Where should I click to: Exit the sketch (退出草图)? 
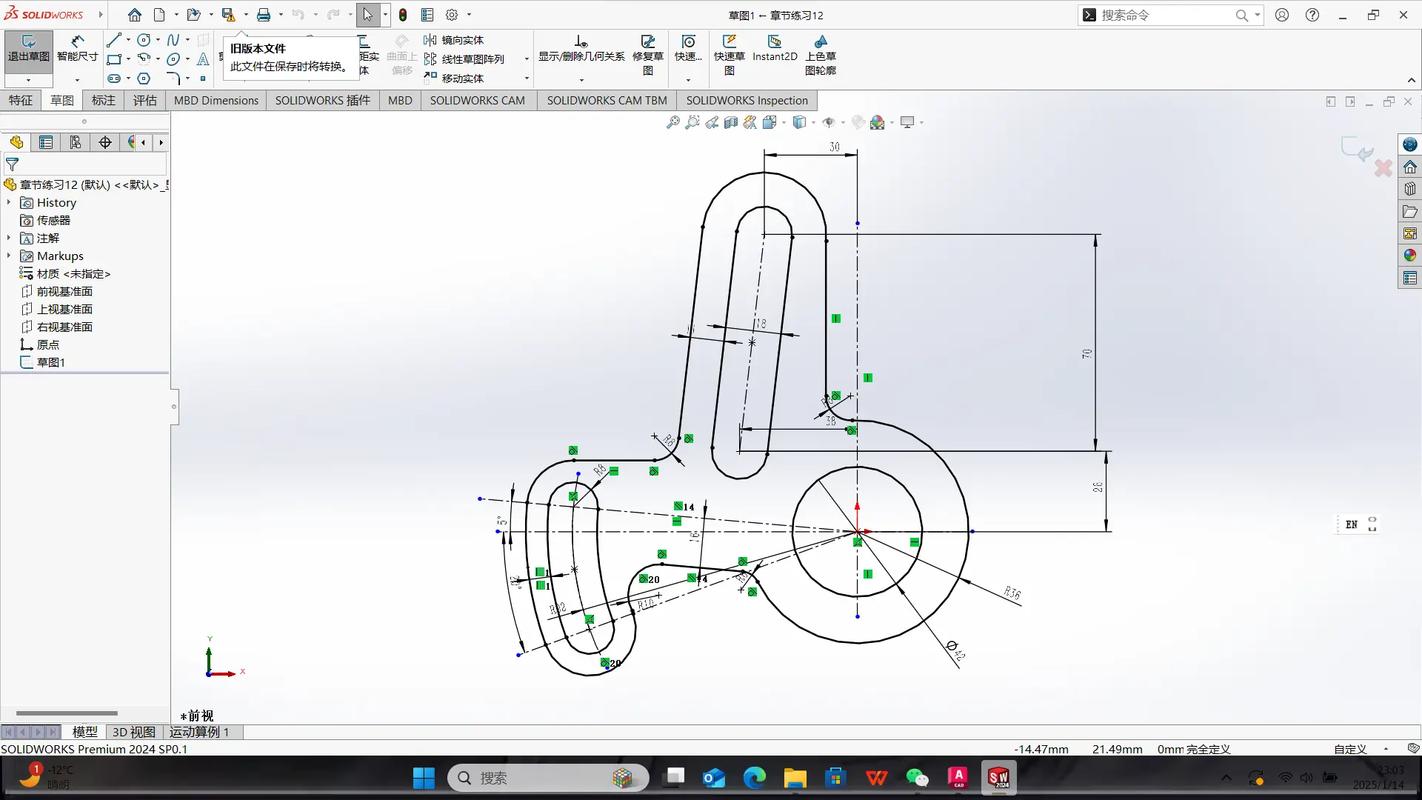[x=28, y=49]
